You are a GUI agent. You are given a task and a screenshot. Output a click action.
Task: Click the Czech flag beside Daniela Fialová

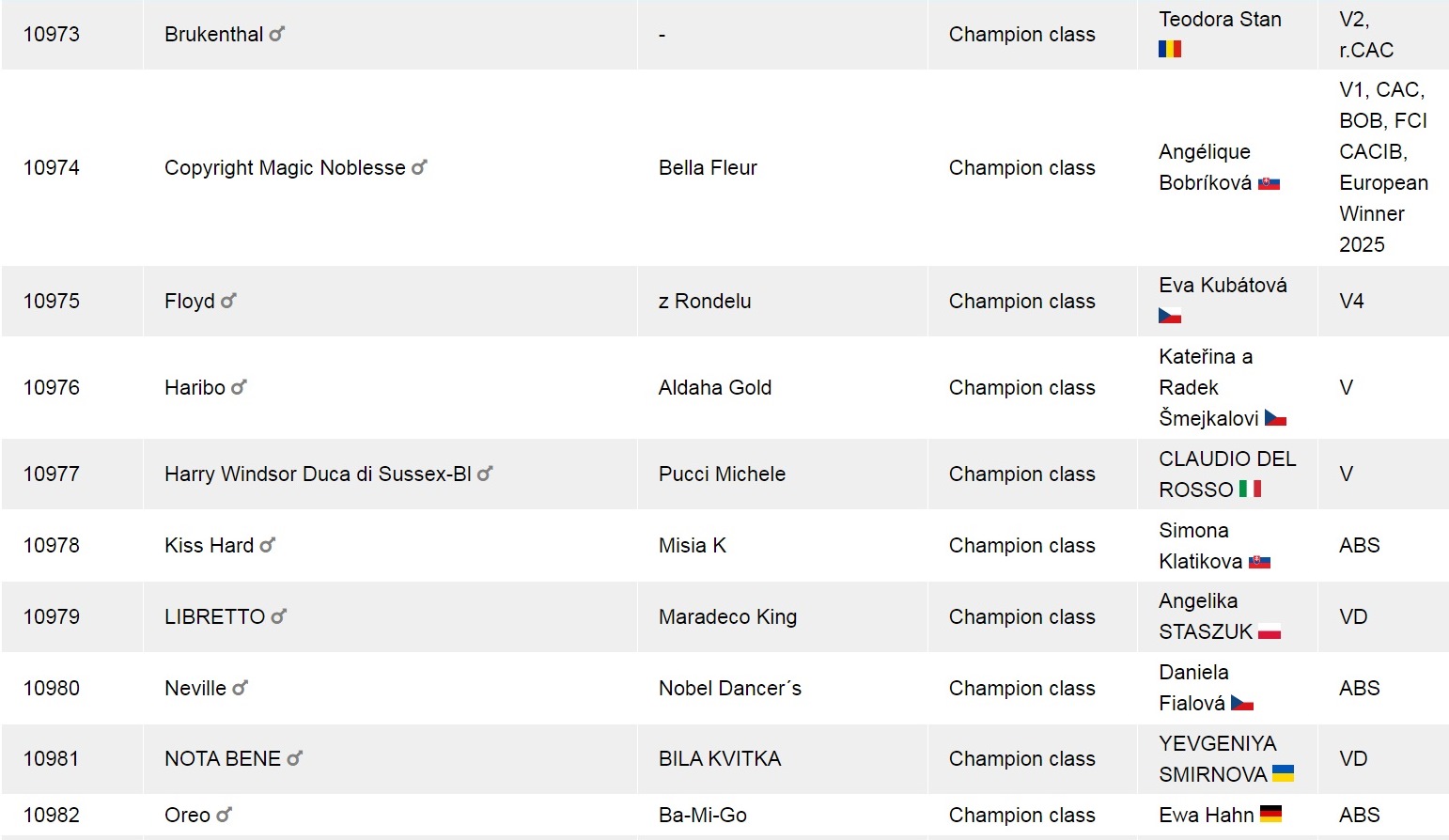tap(1242, 703)
